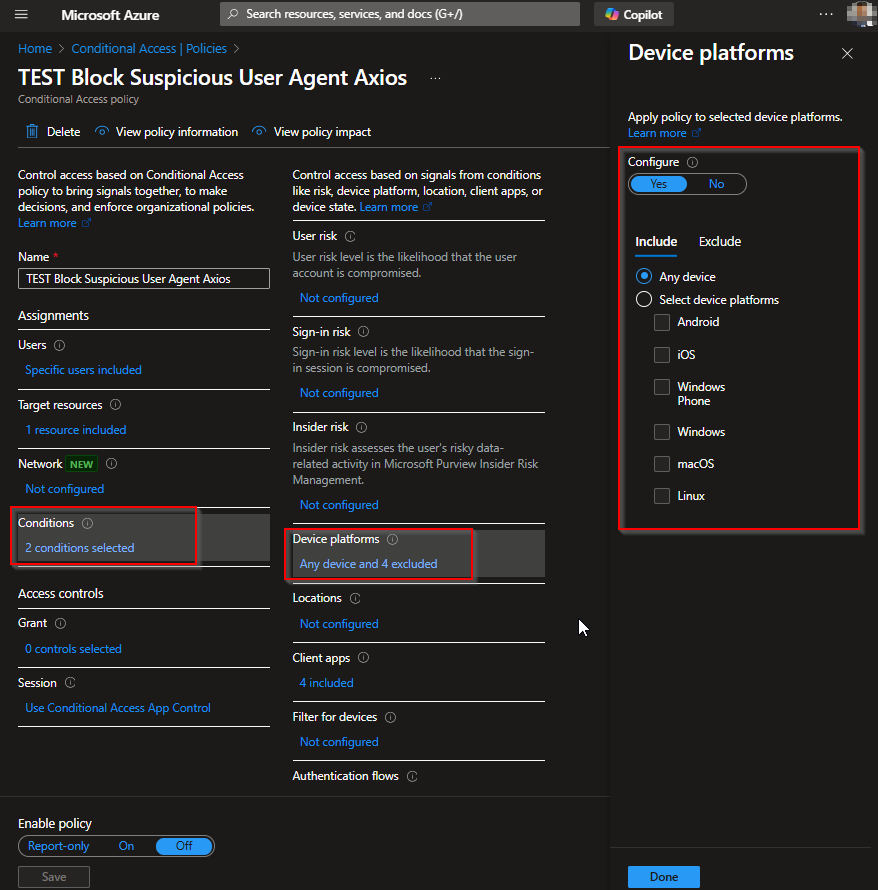Click the info icon beside Configure
Image resolution: width=878 pixels, height=890 pixels.
pyautogui.click(x=693, y=162)
